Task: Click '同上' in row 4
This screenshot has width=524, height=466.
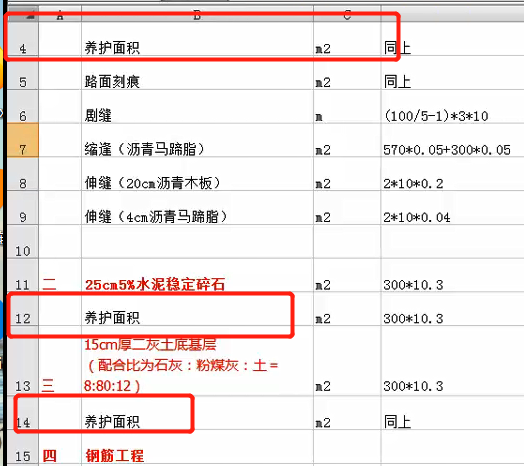Action: [397, 48]
